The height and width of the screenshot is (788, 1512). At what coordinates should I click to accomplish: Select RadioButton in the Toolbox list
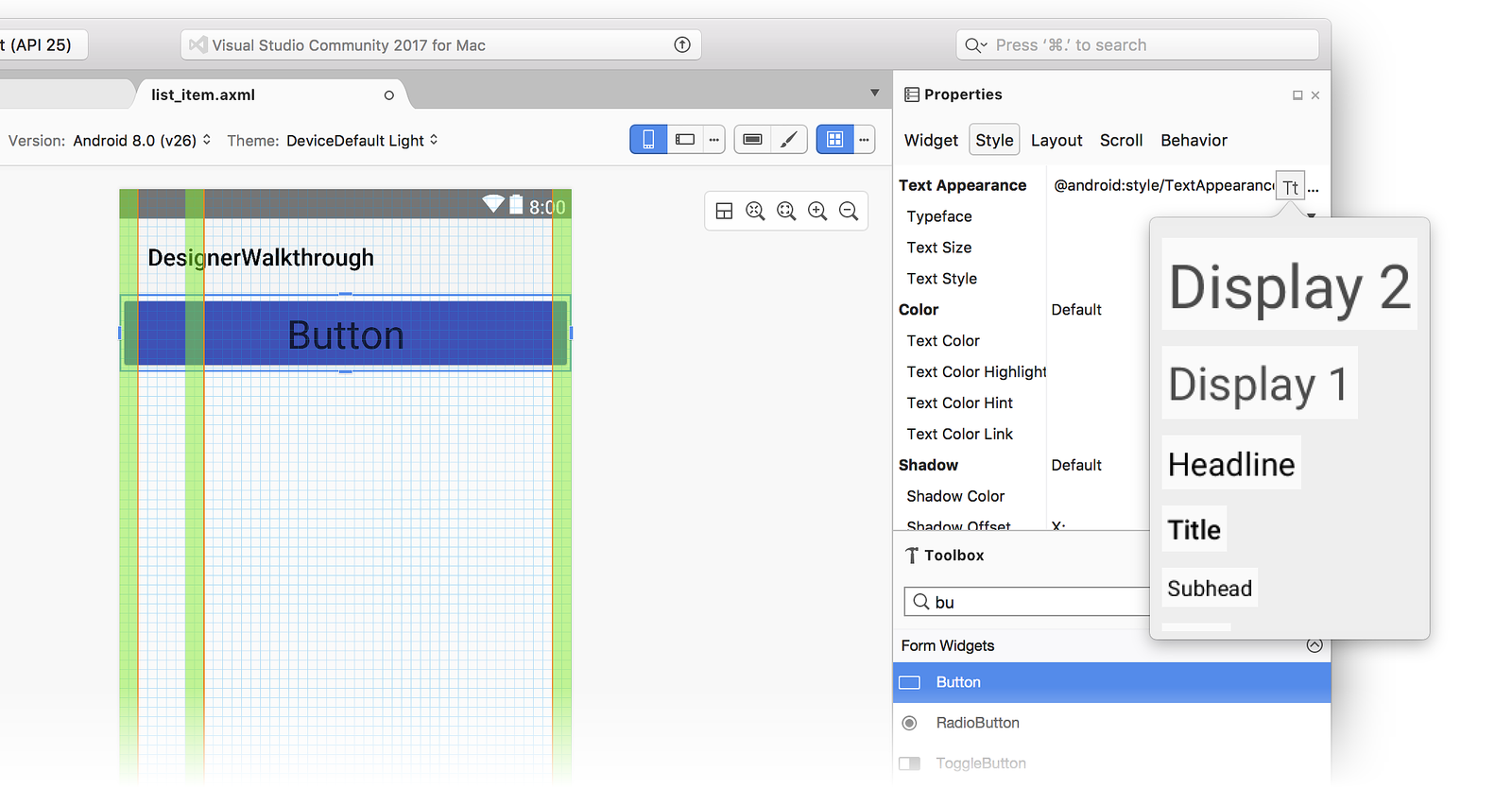pos(1111,723)
